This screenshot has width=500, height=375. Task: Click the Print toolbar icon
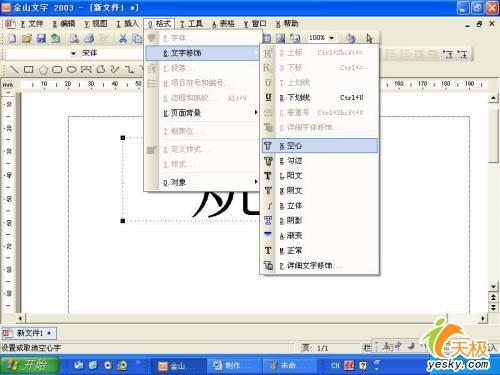(89, 38)
